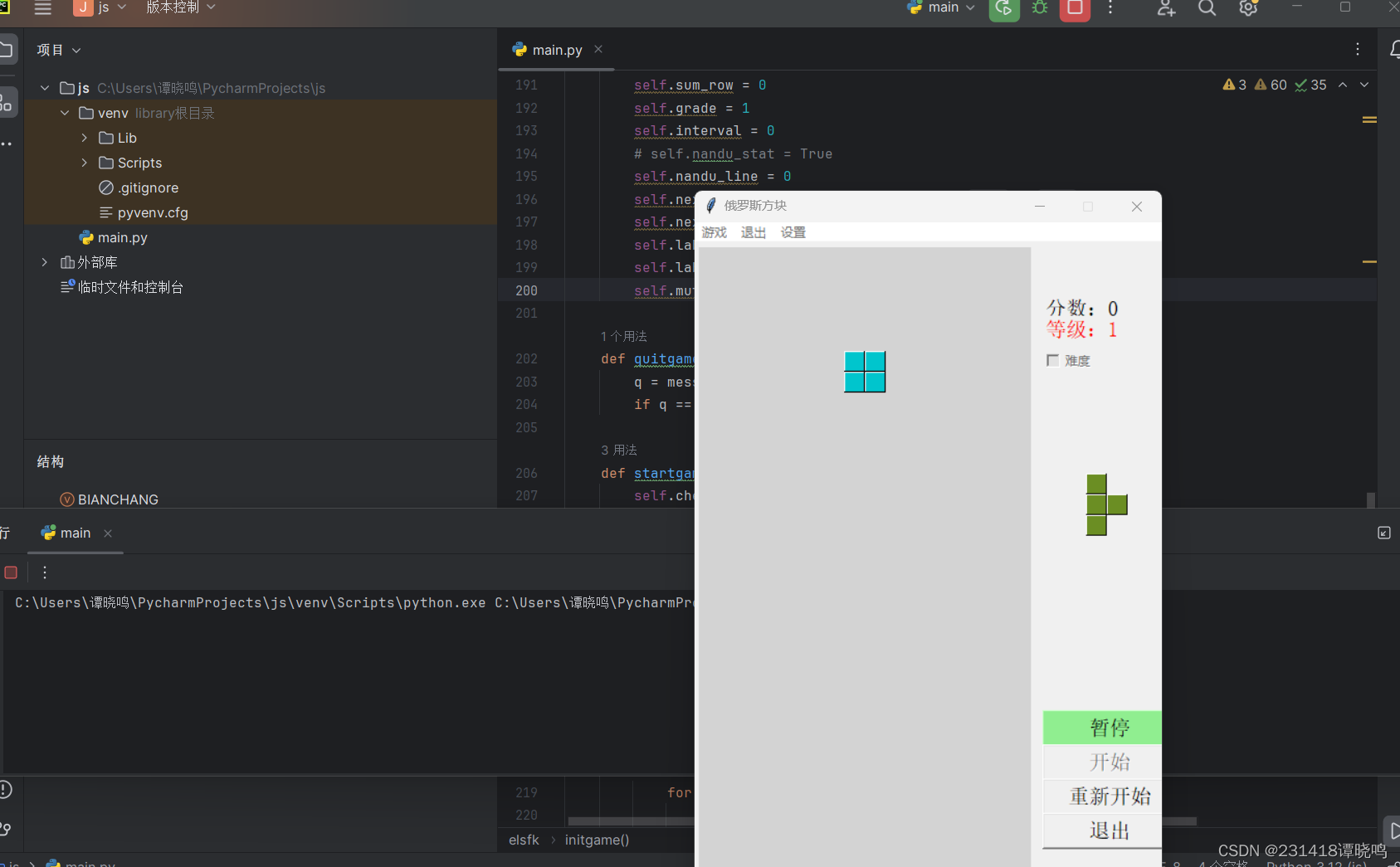1400x867 pixels.
Task: Click elsfk breadcrumb
Action: pos(524,840)
